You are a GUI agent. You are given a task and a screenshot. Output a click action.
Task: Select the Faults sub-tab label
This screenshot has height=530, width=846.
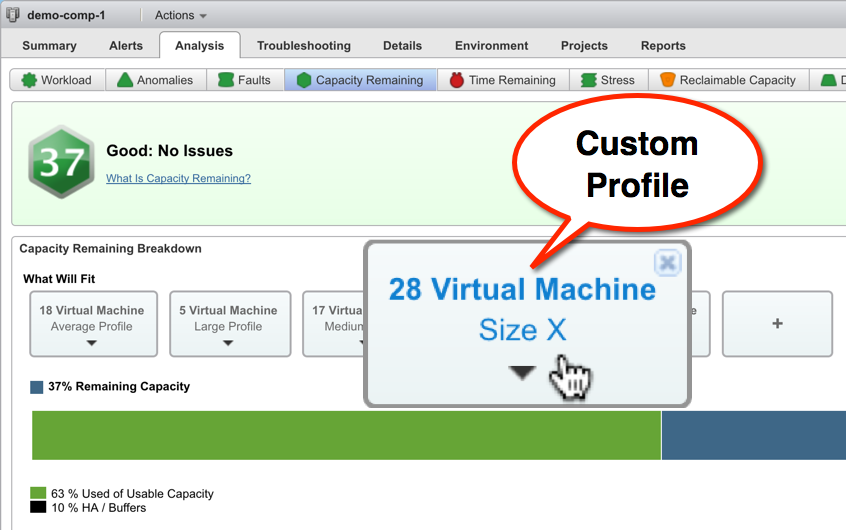coord(254,80)
